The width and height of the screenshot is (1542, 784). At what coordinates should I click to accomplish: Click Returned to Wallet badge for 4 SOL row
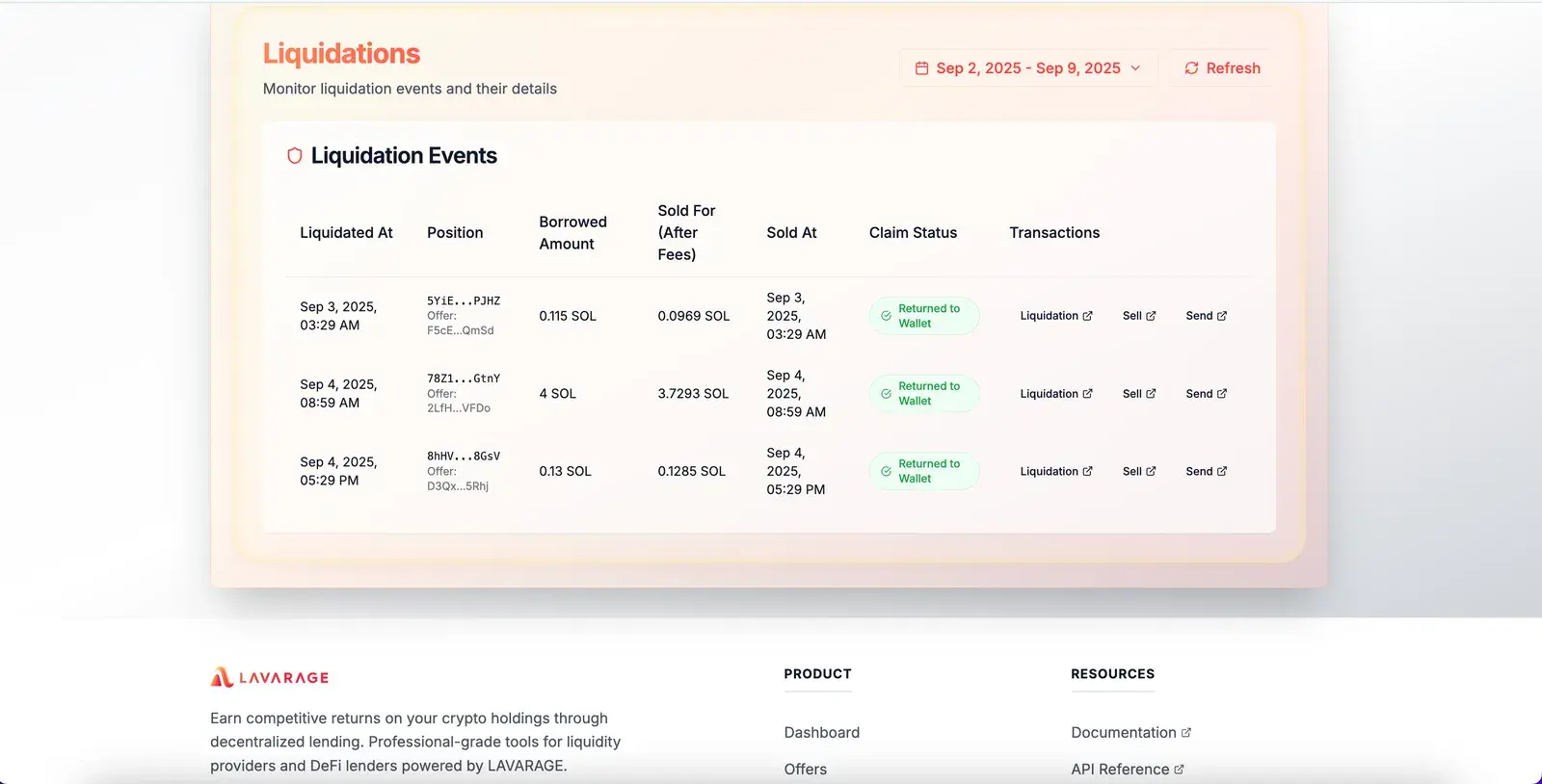coord(924,394)
